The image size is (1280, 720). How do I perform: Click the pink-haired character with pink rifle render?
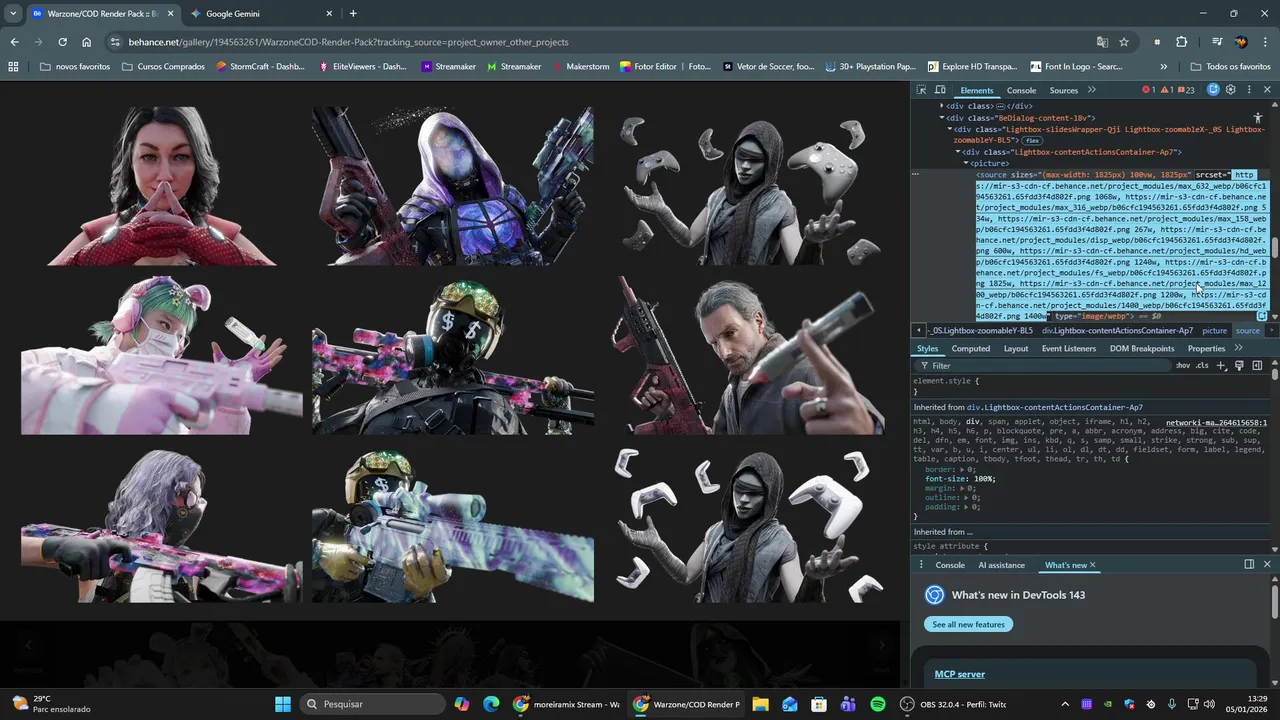(160, 356)
